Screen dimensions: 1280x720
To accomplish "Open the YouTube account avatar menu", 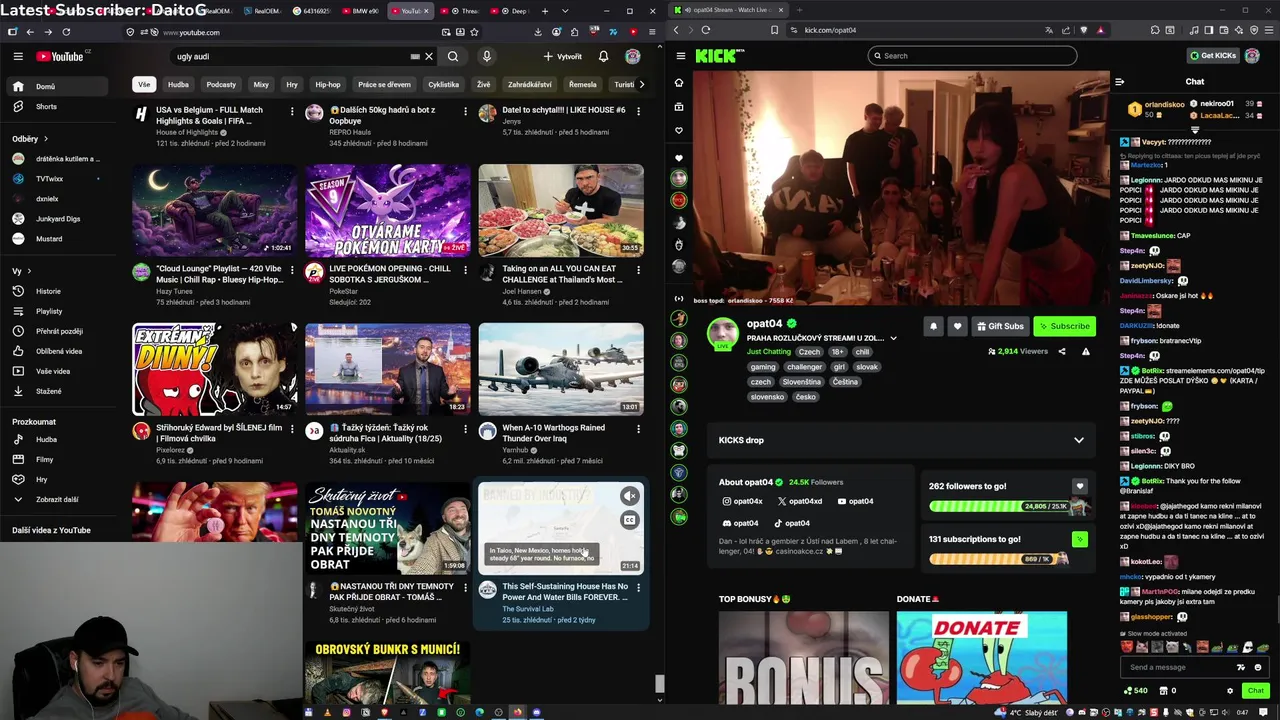I will click(x=633, y=56).
